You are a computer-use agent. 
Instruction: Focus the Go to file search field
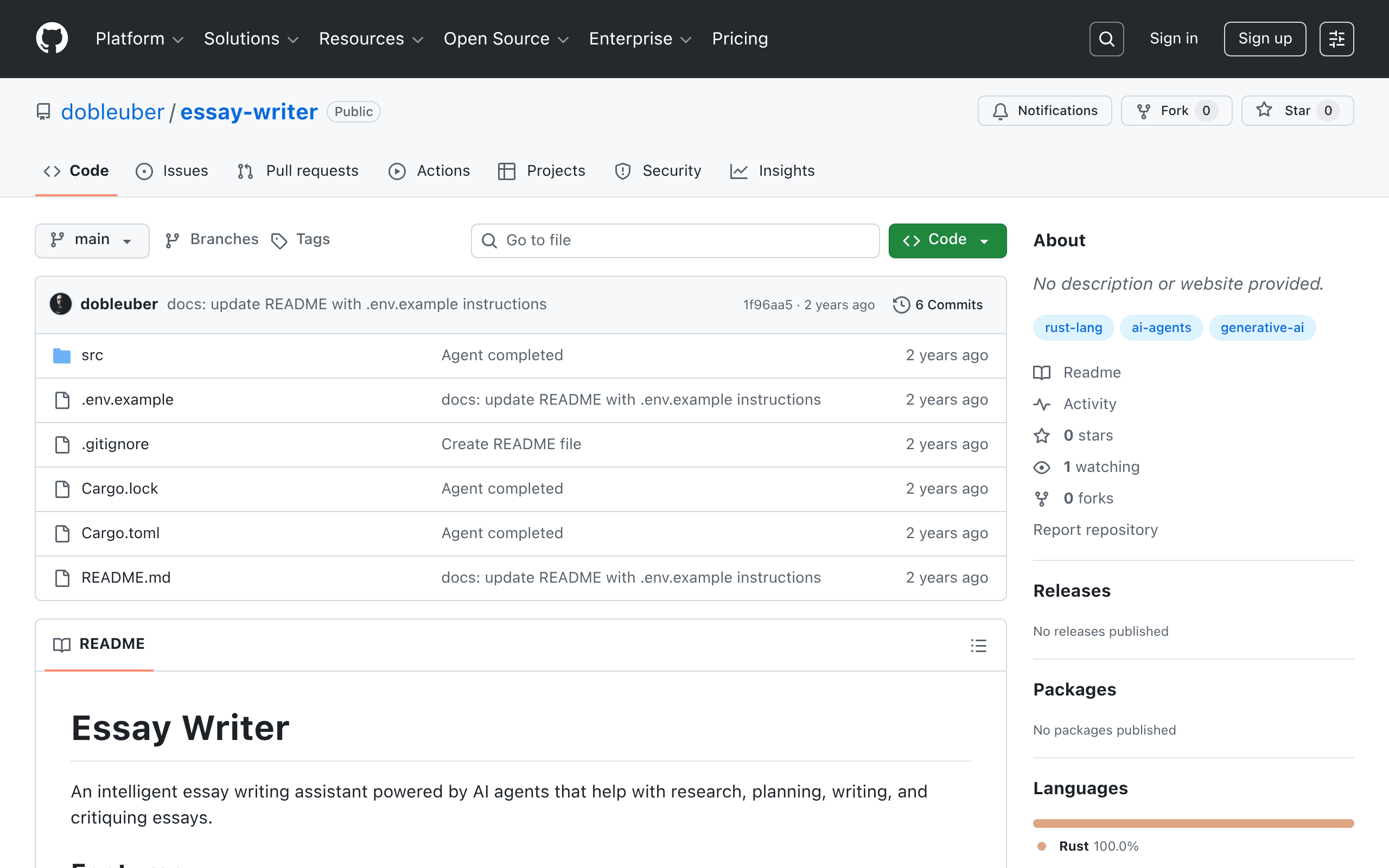click(x=675, y=240)
